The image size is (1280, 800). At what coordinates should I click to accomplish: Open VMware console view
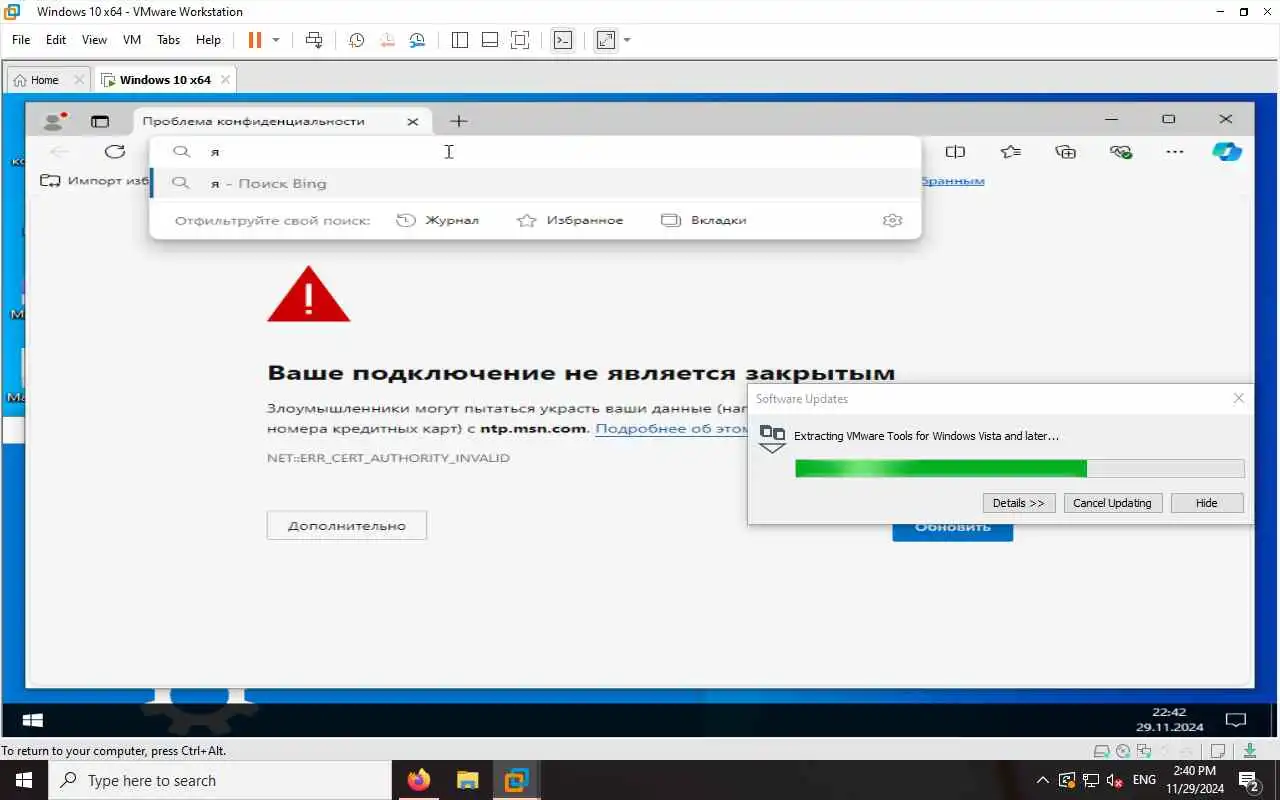pos(563,40)
